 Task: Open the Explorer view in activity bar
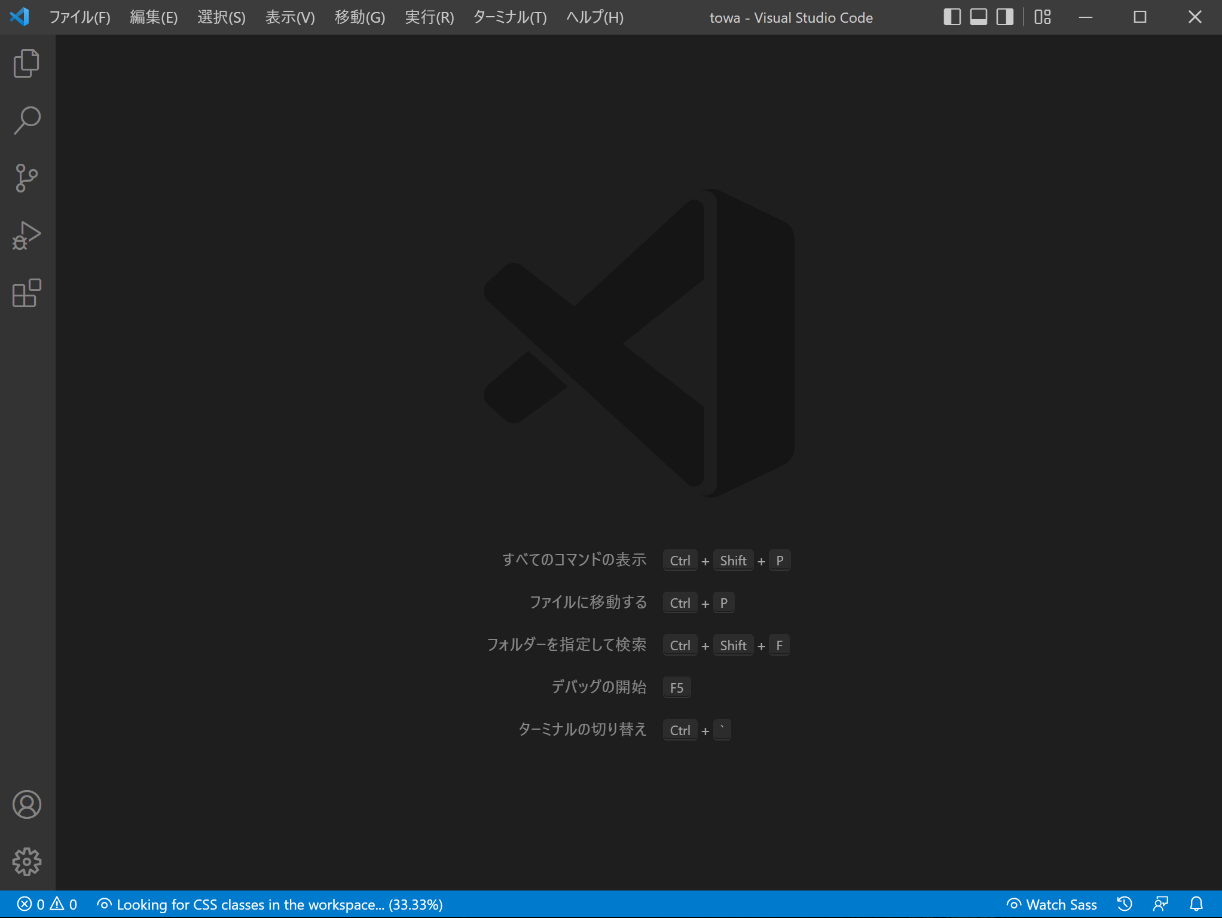point(27,64)
